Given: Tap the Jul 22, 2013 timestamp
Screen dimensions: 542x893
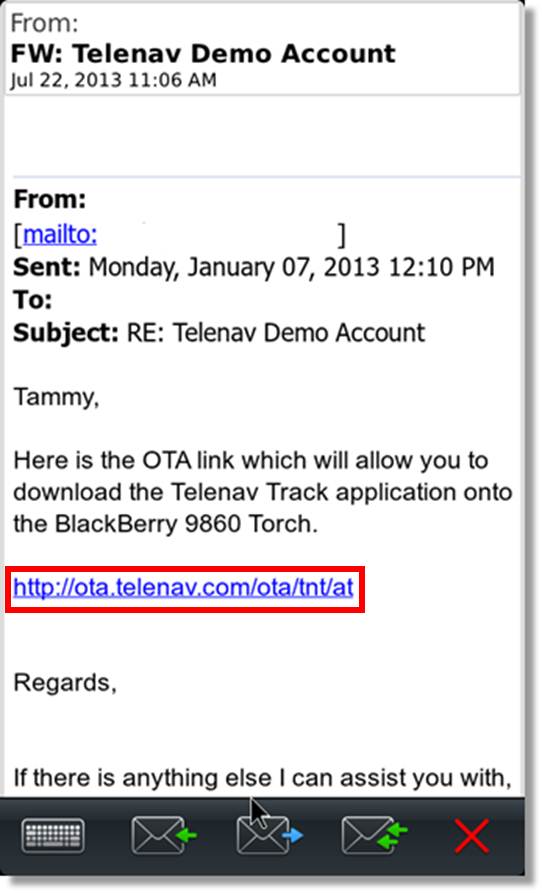Looking at the screenshot, I should tap(113, 80).
